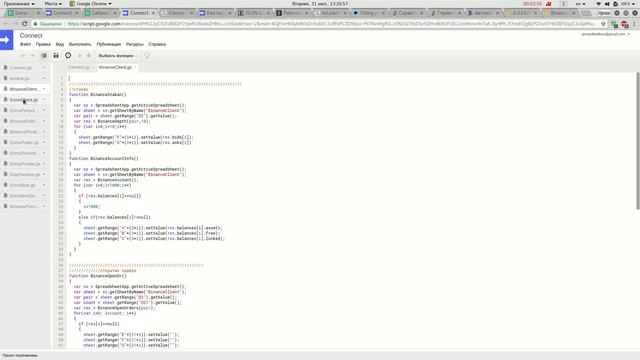
Task: Open the dropdown arrow next to BinanceClient file
Action: coord(44,89)
